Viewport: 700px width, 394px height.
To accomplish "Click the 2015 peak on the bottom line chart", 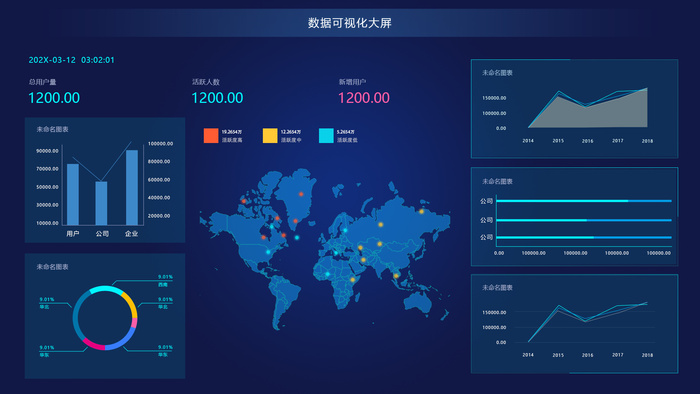I will (558, 306).
